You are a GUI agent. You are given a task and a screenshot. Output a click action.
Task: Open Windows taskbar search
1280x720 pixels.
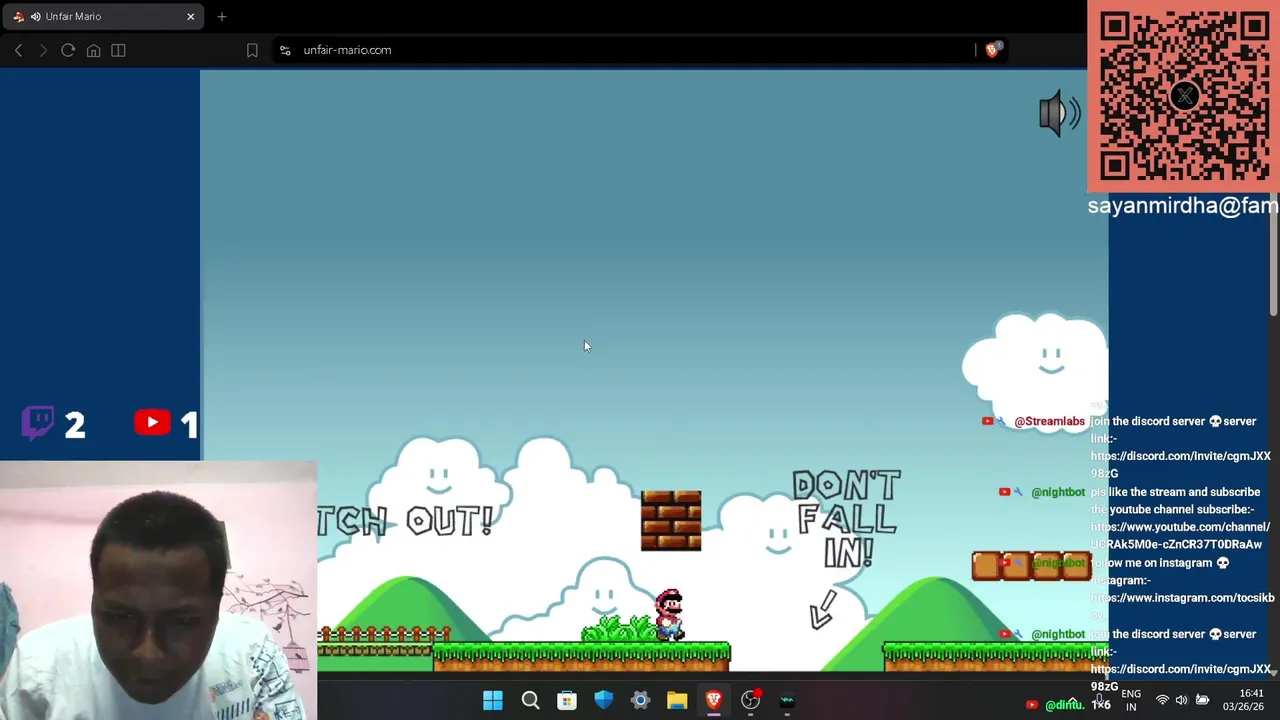pyautogui.click(x=530, y=701)
